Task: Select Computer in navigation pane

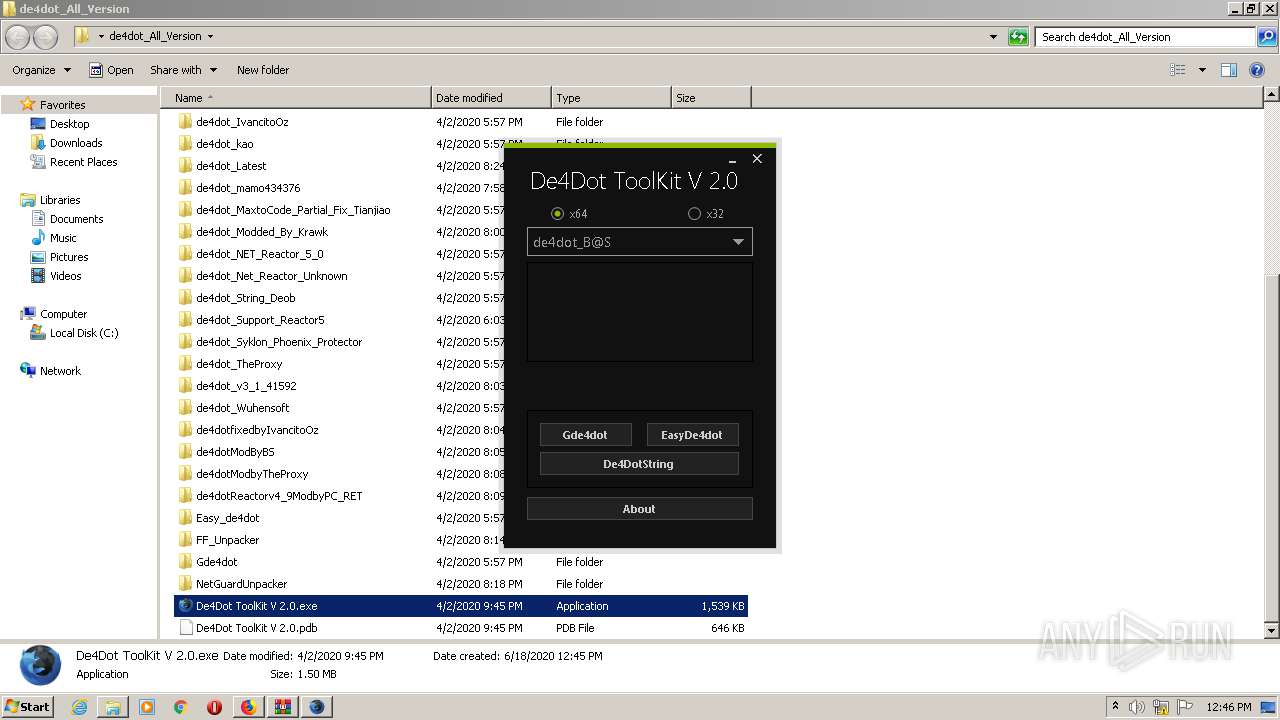Action: (63, 314)
